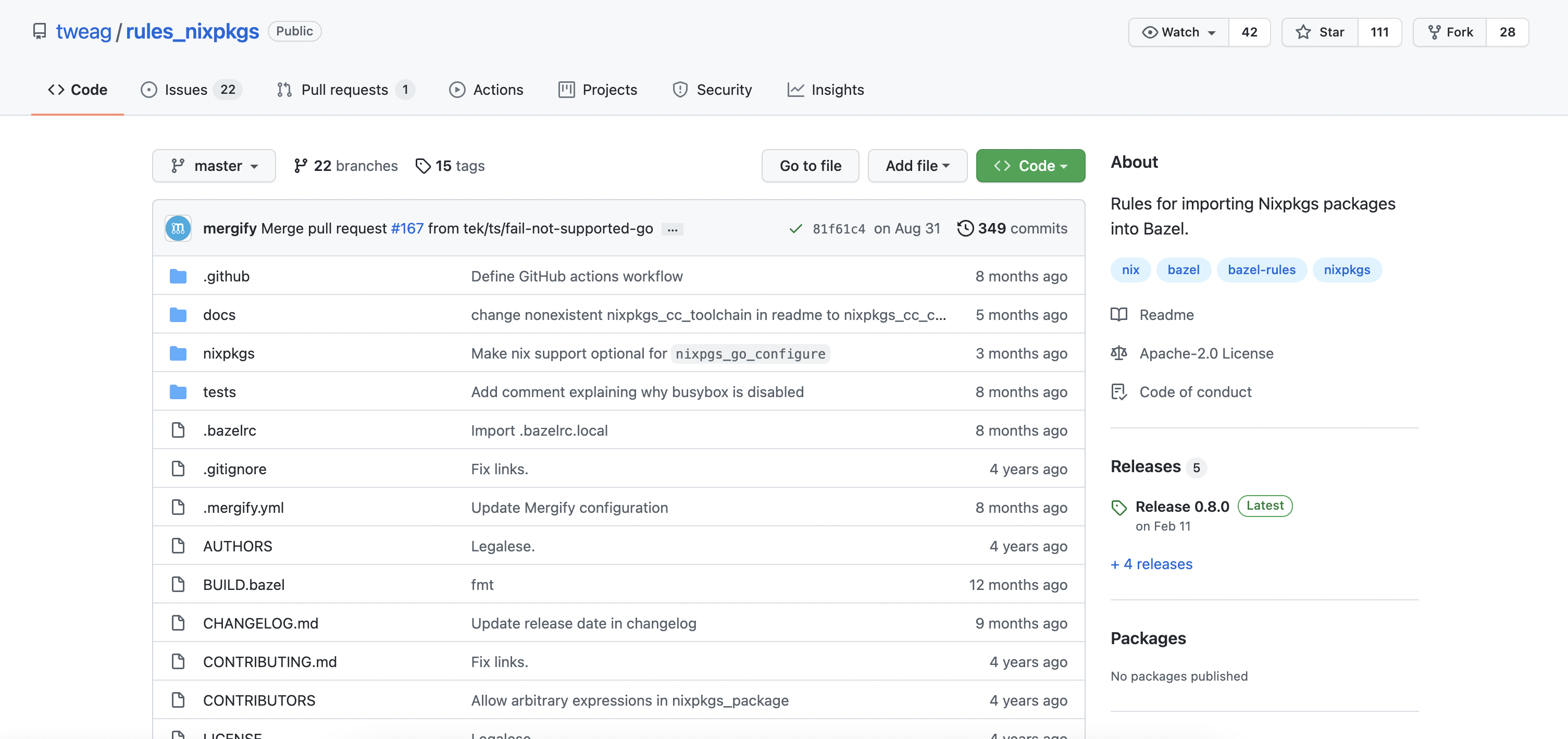This screenshot has width=1568, height=739.
Task: Open the Pull requests tab
Action: point(344,90)
